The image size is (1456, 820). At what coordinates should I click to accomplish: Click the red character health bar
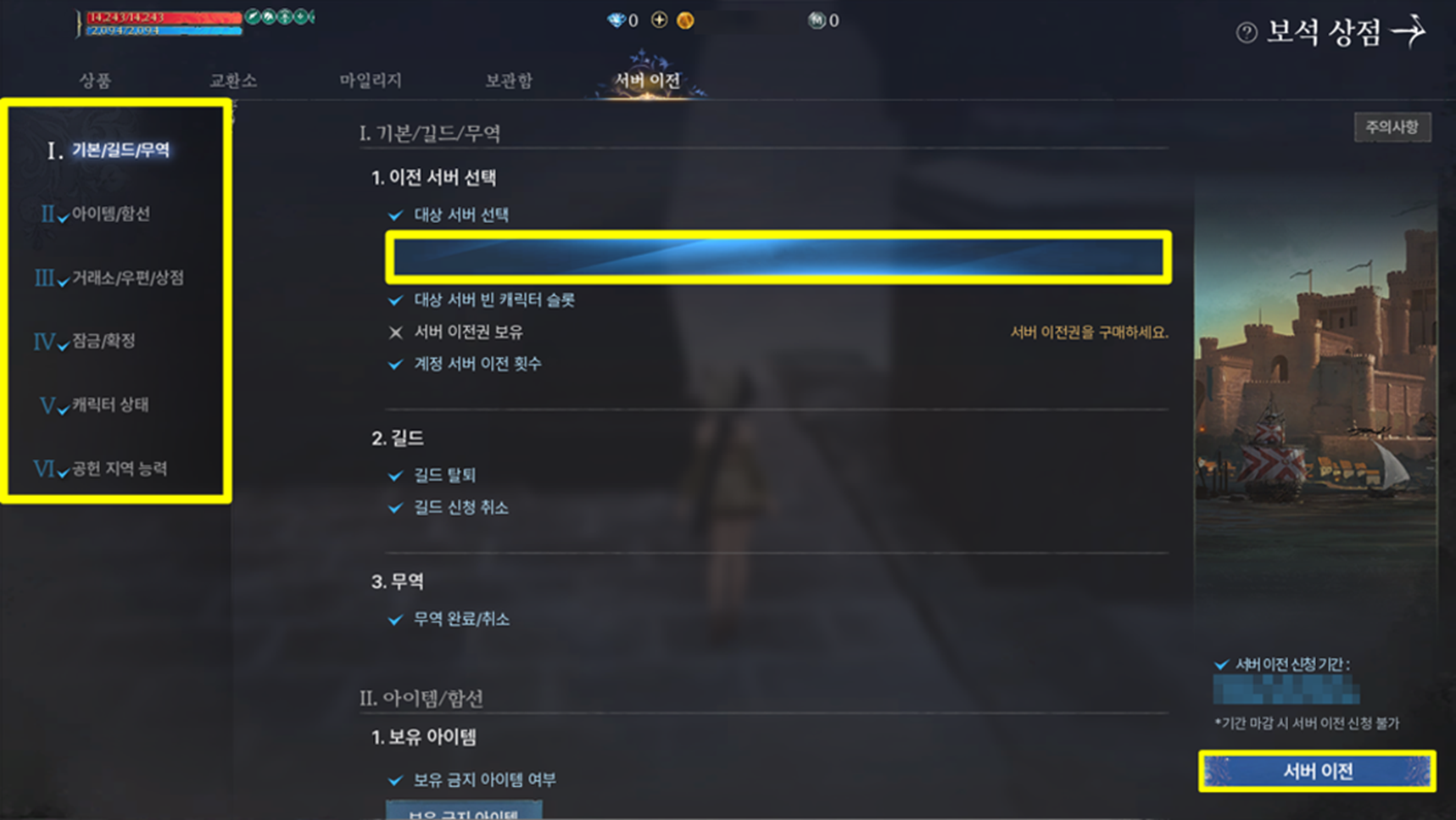point(164,17)
